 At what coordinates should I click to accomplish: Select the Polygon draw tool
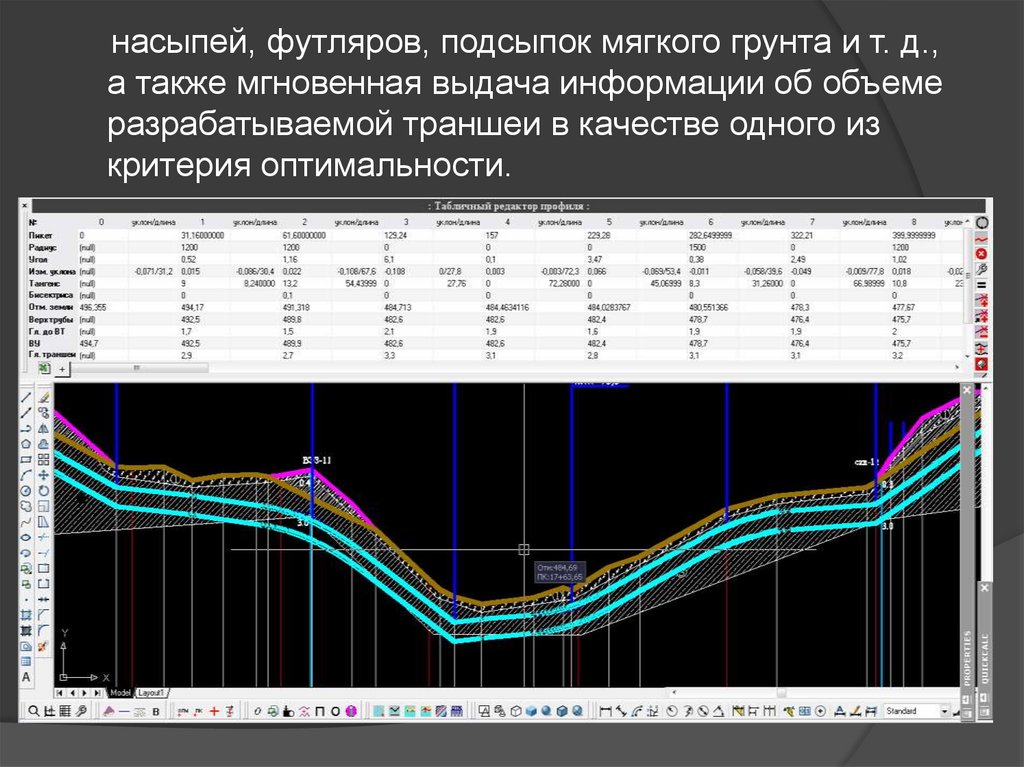tap(26, 444)
